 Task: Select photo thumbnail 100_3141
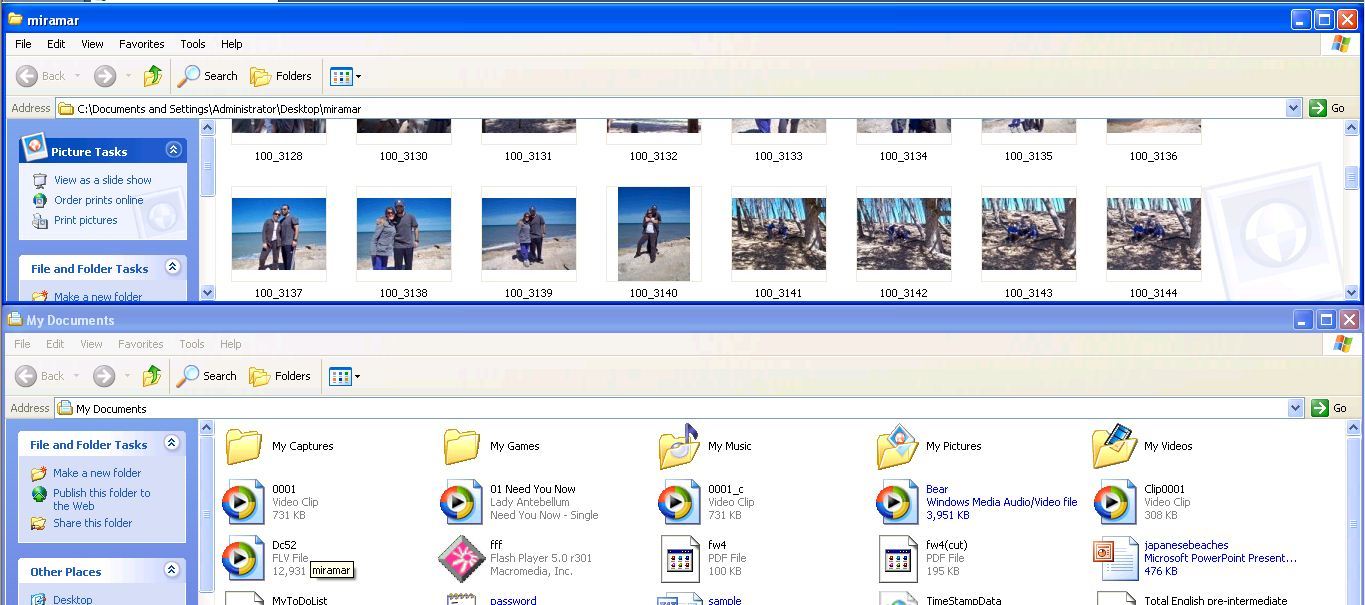pyautogui.click(x=778, y=234)
